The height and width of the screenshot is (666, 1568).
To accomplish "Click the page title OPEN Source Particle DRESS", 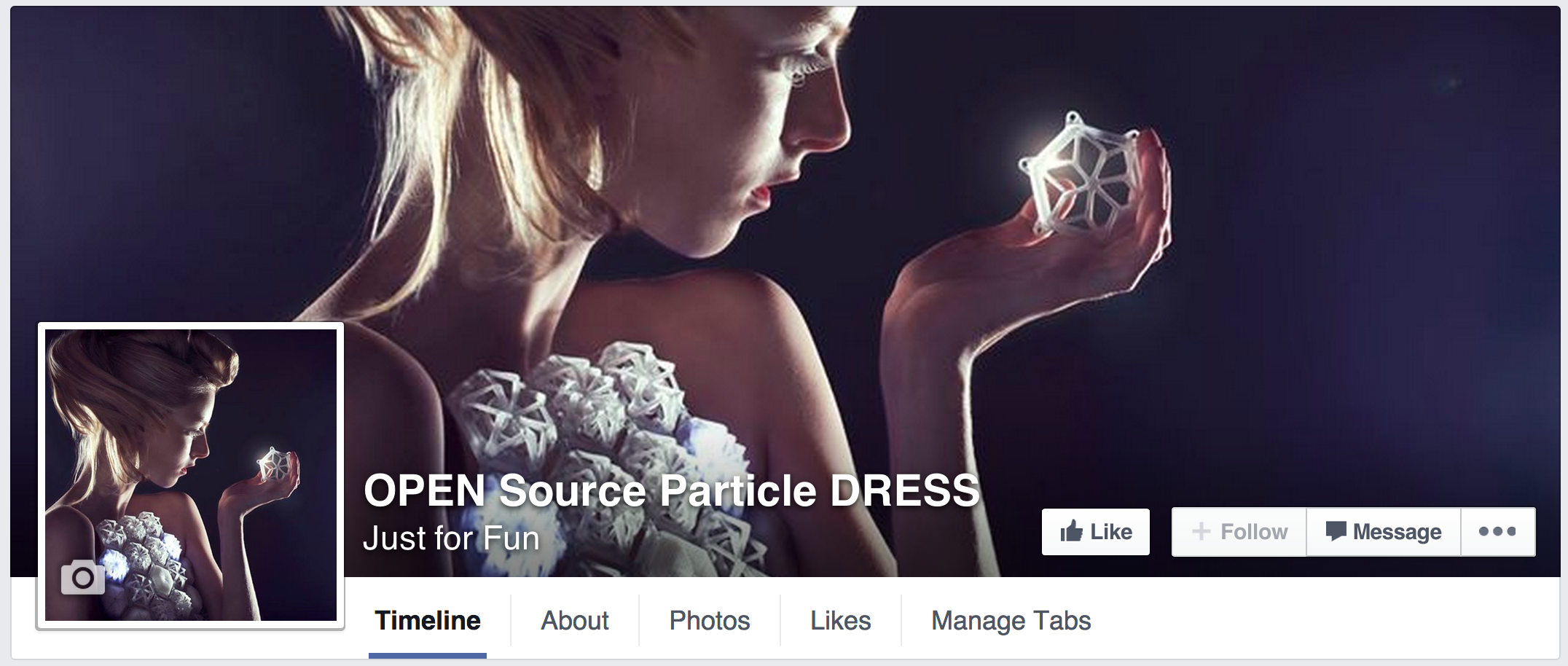I will point(671,490).
